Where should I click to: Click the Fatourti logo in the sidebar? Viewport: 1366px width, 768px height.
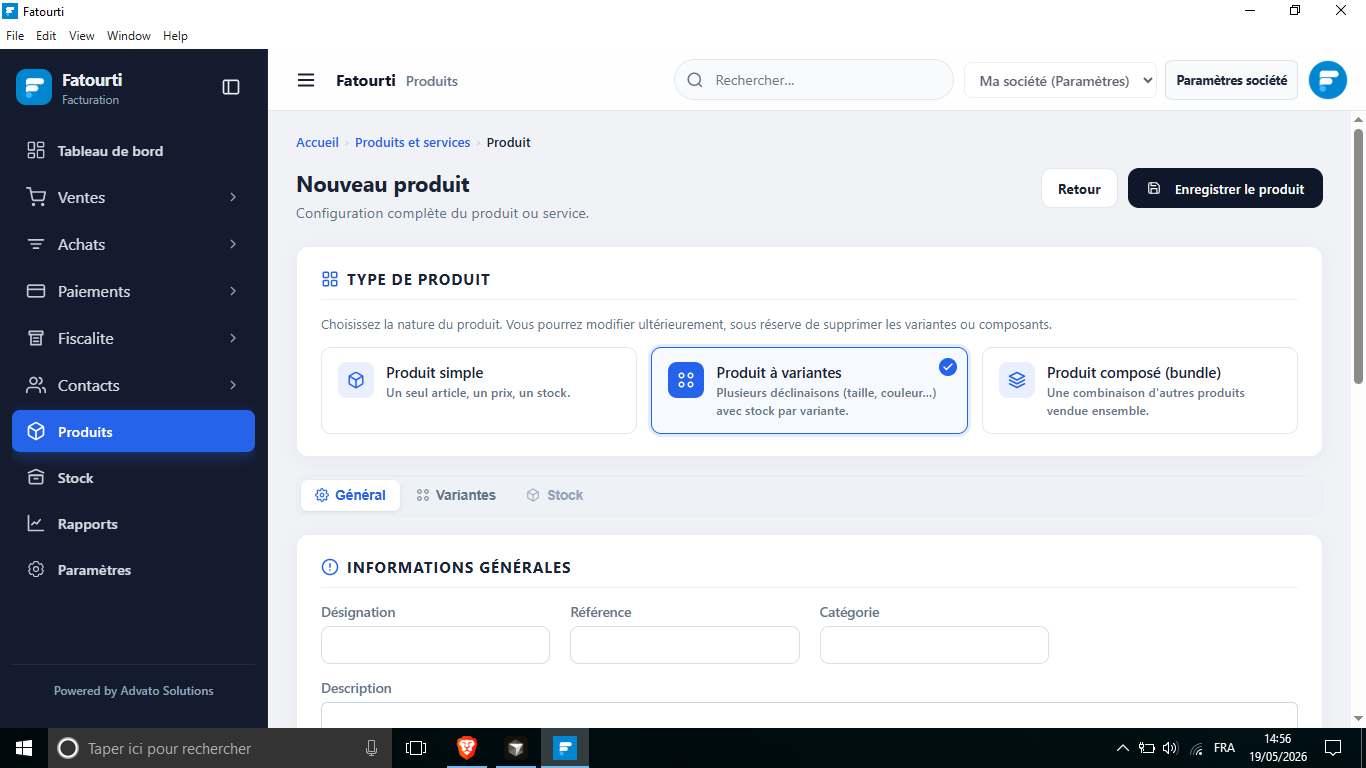click(x=34, y=87)
